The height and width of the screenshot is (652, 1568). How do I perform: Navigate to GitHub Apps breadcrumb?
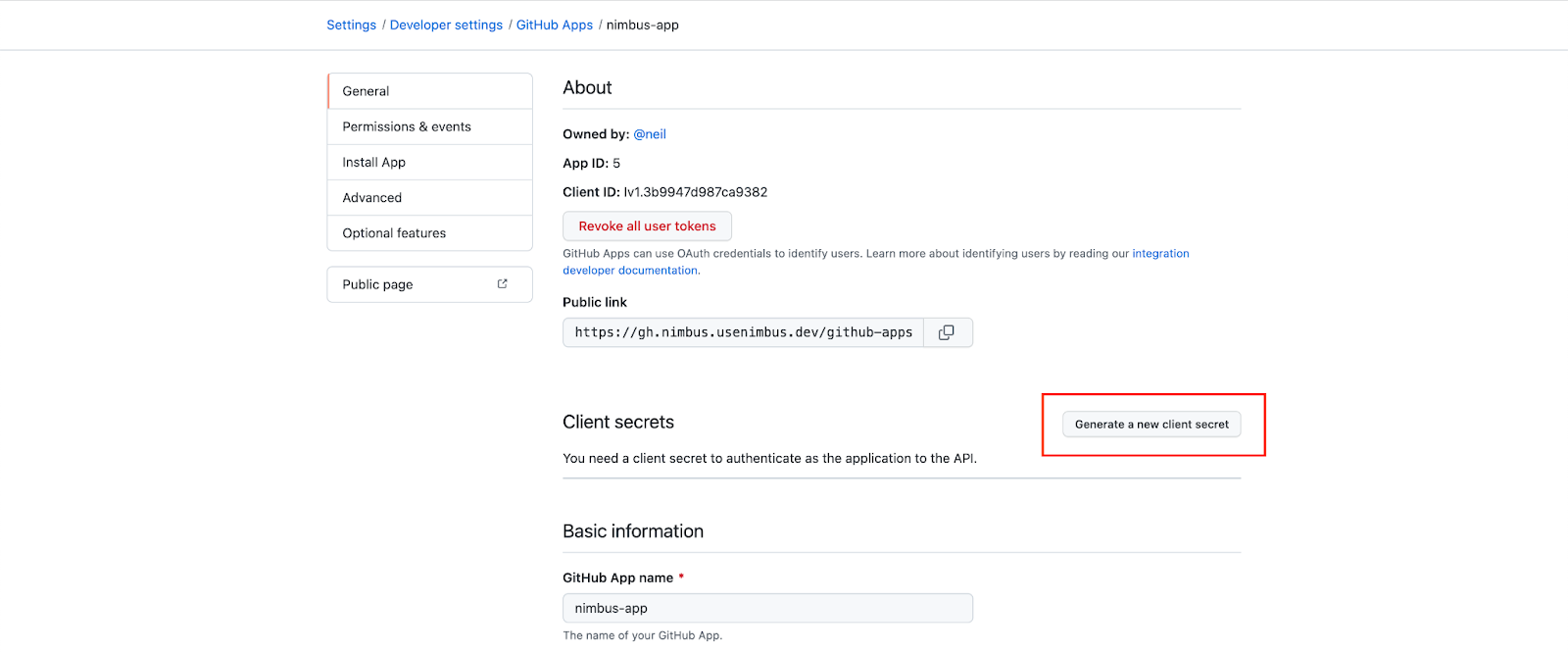point(555,25)
